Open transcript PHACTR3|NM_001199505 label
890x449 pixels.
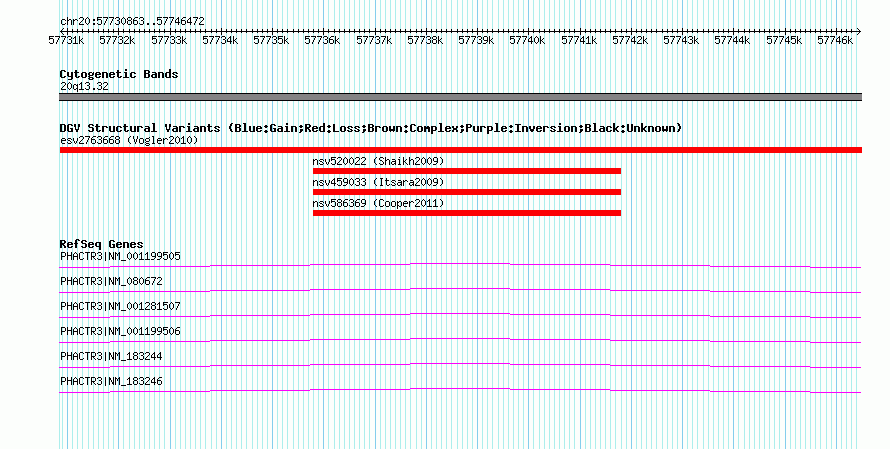coord(120,257)
